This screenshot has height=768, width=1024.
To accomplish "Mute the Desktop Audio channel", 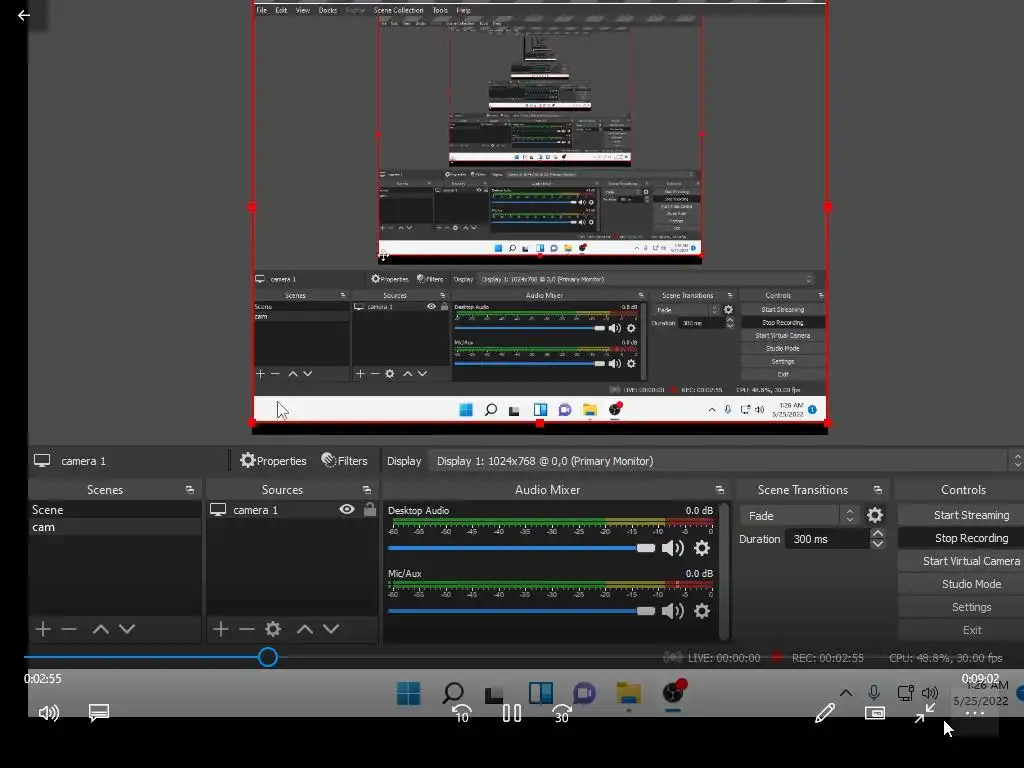I will pos(673,548).
